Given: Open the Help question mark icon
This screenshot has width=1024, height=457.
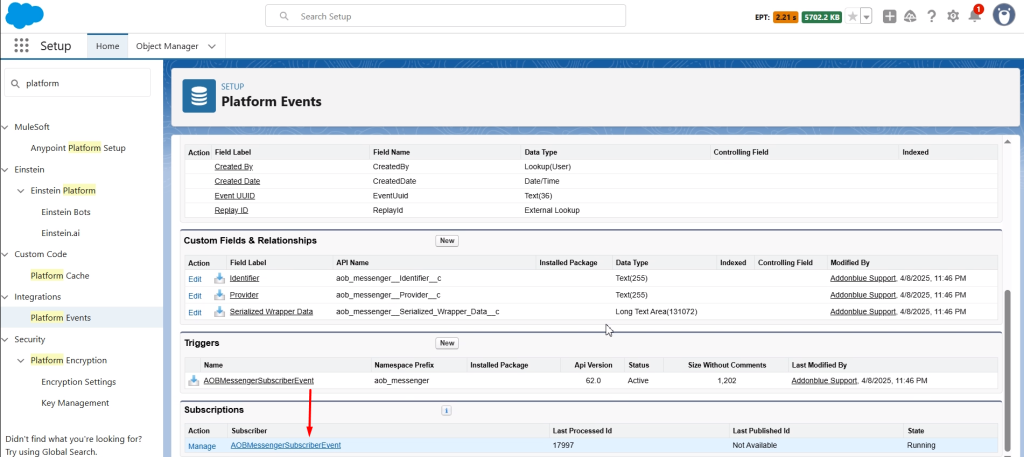Looking at the screenshot, I should click(x=932, y=17).
